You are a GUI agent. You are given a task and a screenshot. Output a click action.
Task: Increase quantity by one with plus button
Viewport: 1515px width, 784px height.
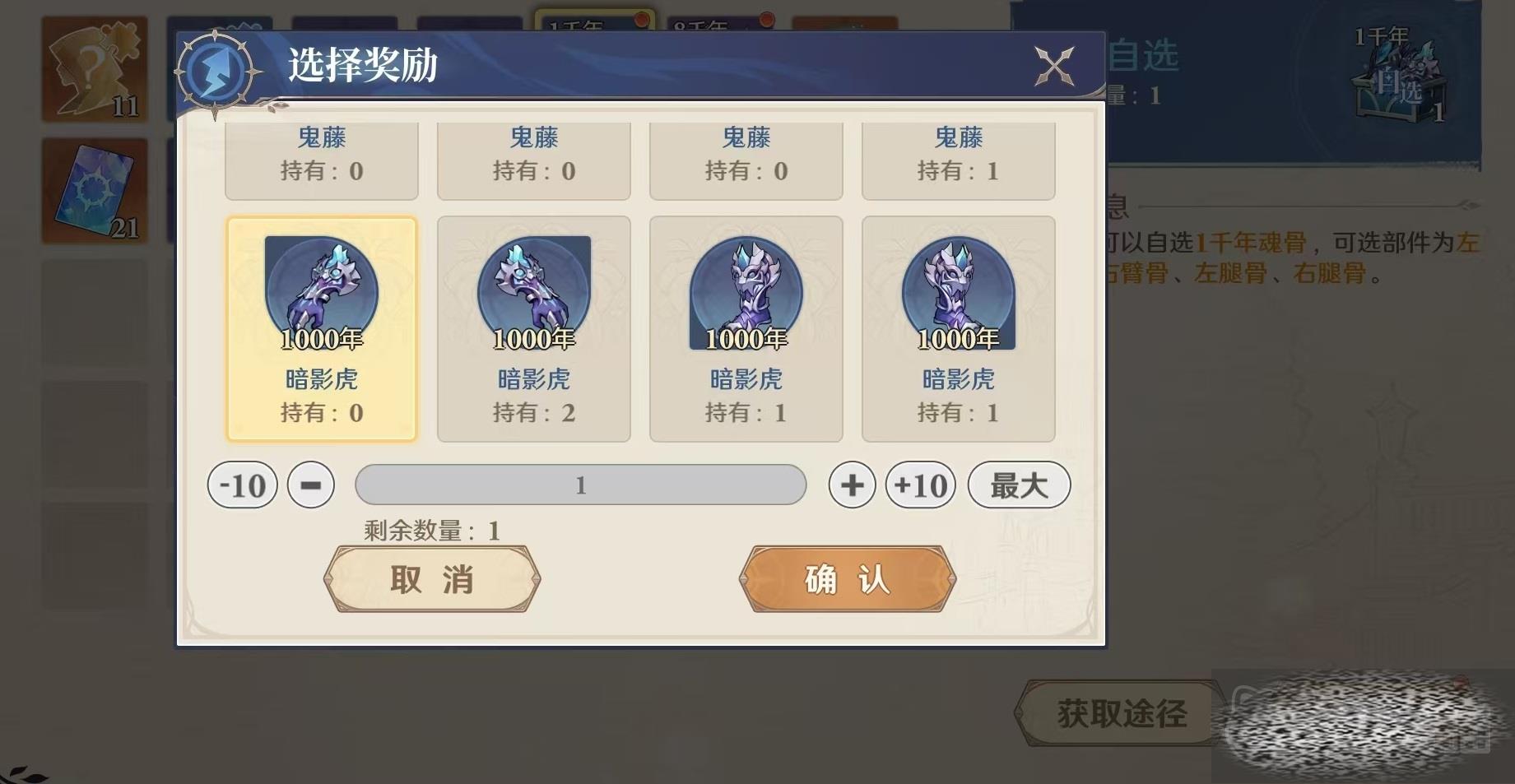[852, 485]
